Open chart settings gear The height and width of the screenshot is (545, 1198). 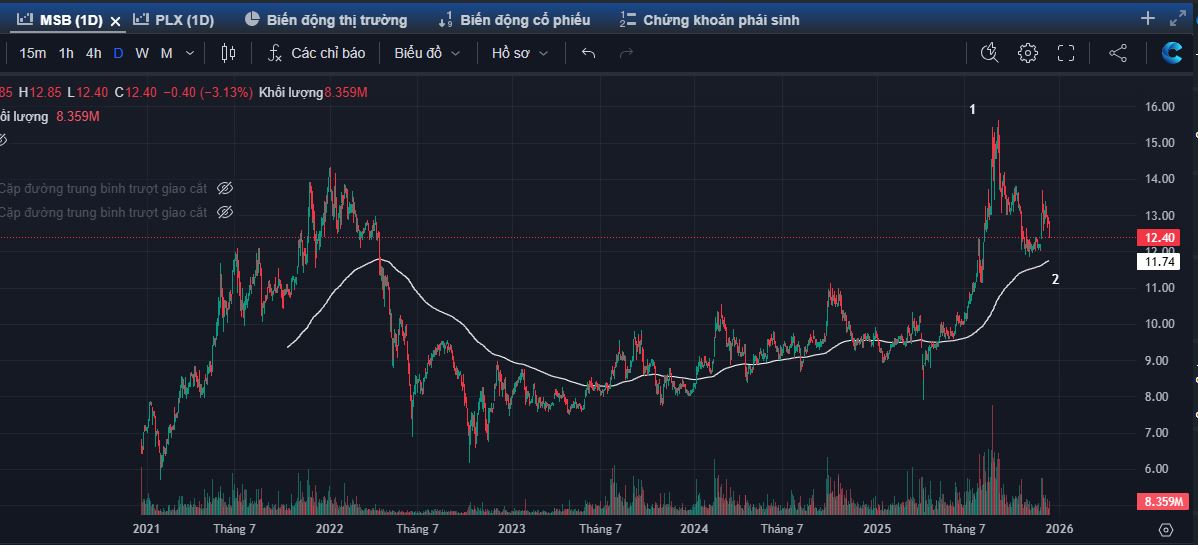click(x=1027, y=53)
